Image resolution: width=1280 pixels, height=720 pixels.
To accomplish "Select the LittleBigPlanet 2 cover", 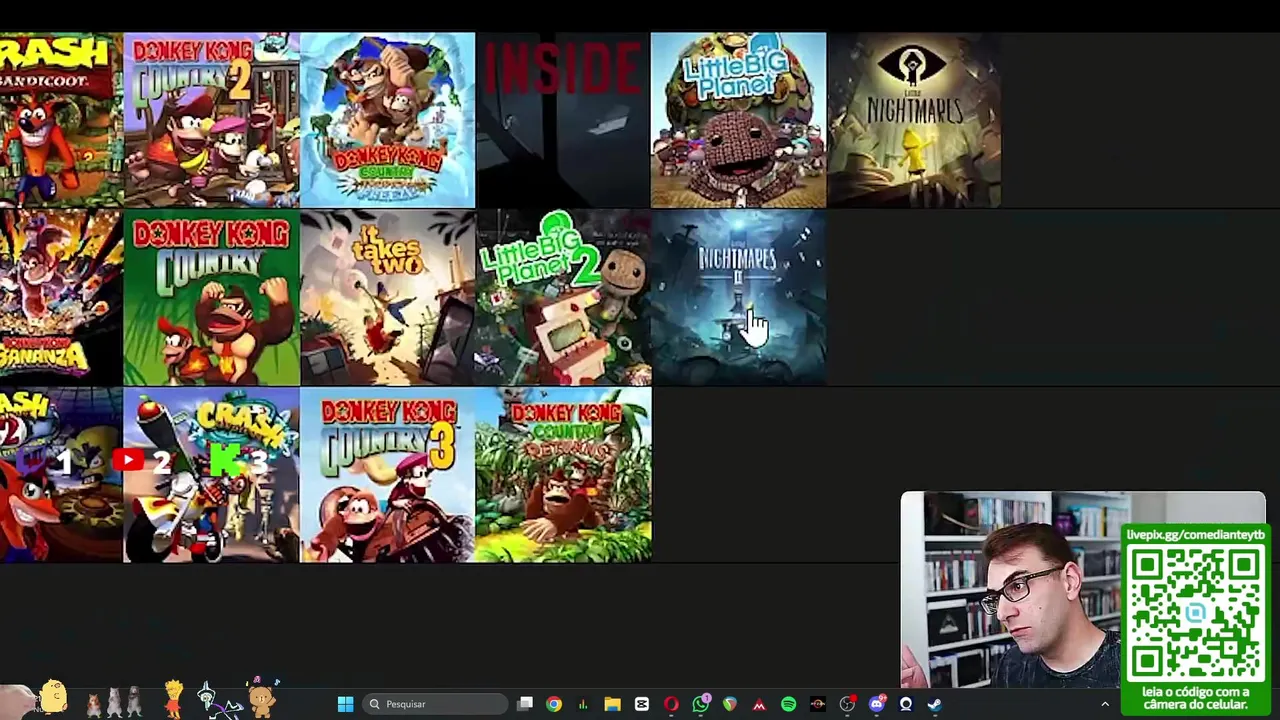I will [x=563, y=297].
